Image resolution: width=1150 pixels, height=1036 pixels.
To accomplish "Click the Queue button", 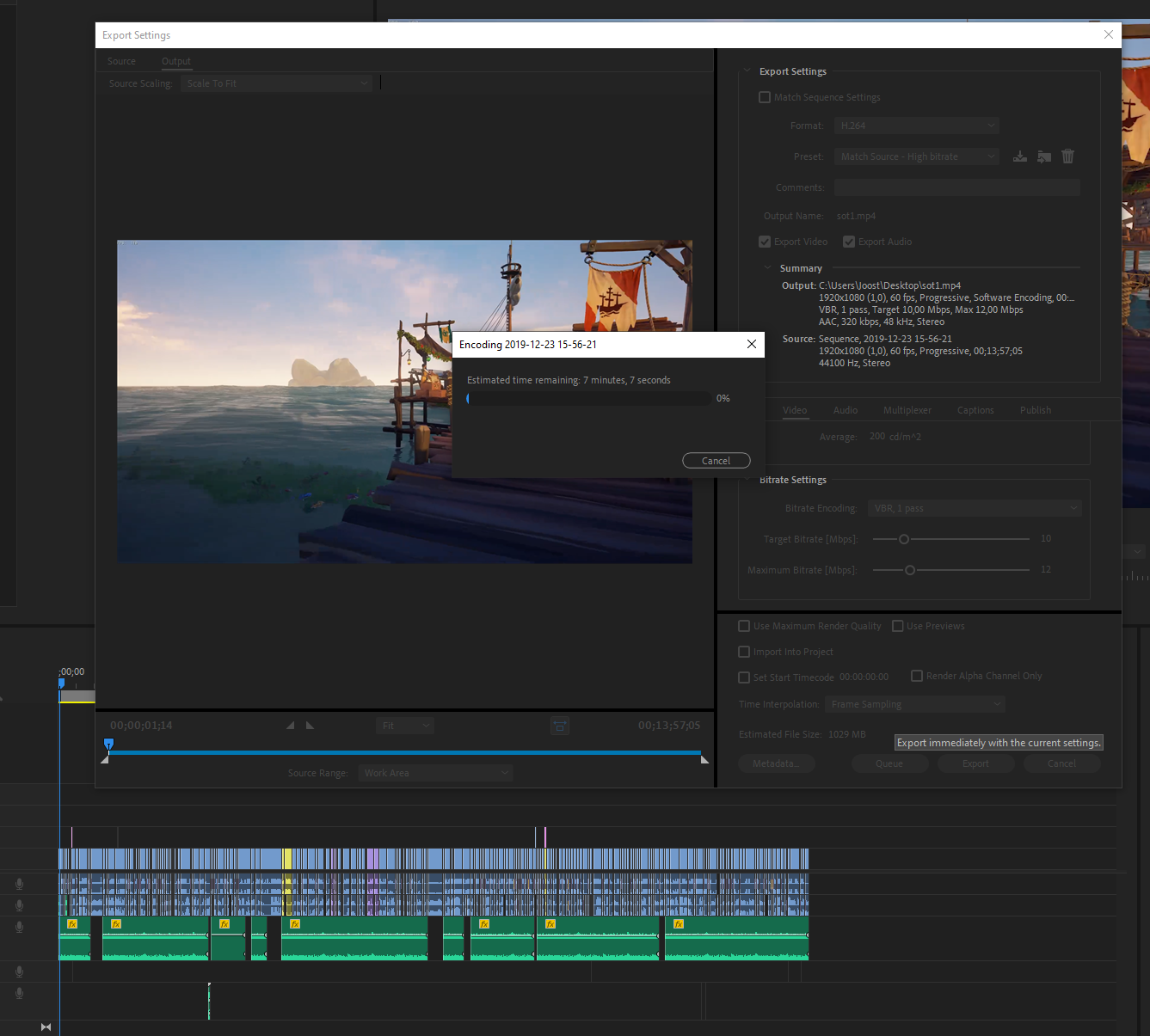I will tap(889, 763).
